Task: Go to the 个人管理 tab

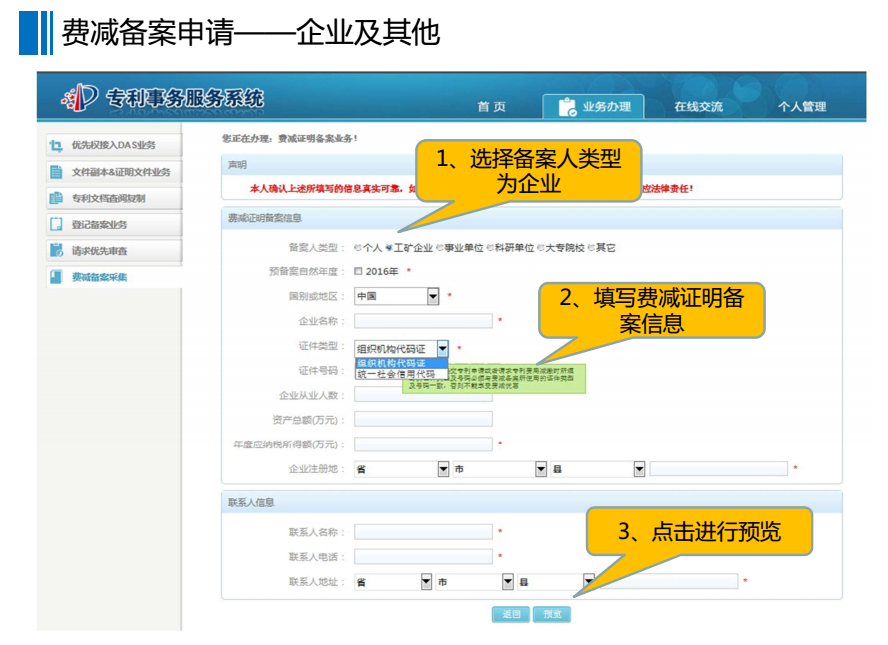Action: point(802,106)
